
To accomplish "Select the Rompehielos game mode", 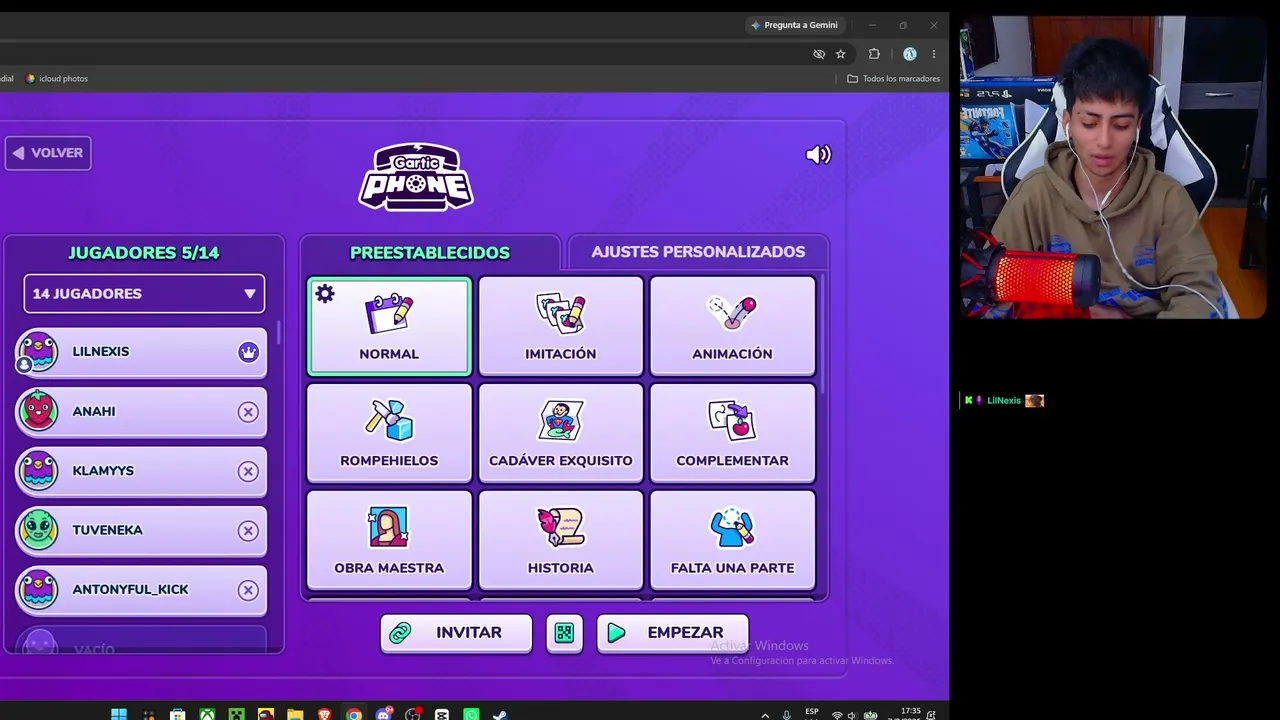I will 389,433.
